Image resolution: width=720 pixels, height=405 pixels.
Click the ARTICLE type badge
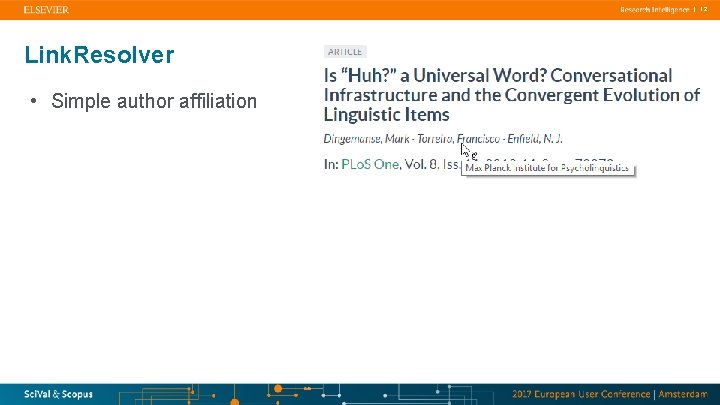[345, 52]
